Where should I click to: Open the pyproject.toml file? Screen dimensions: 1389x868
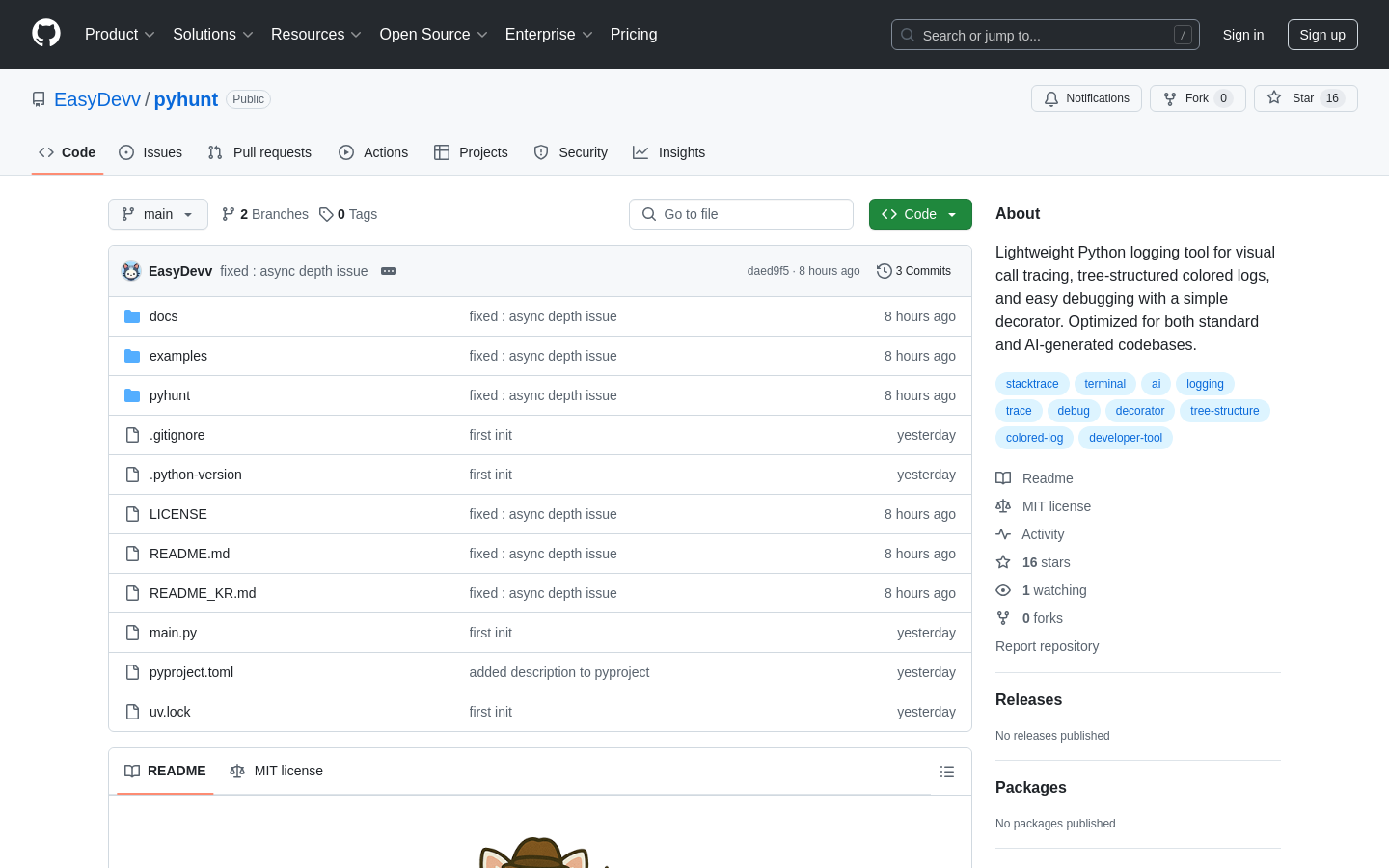tap(191, 672)
